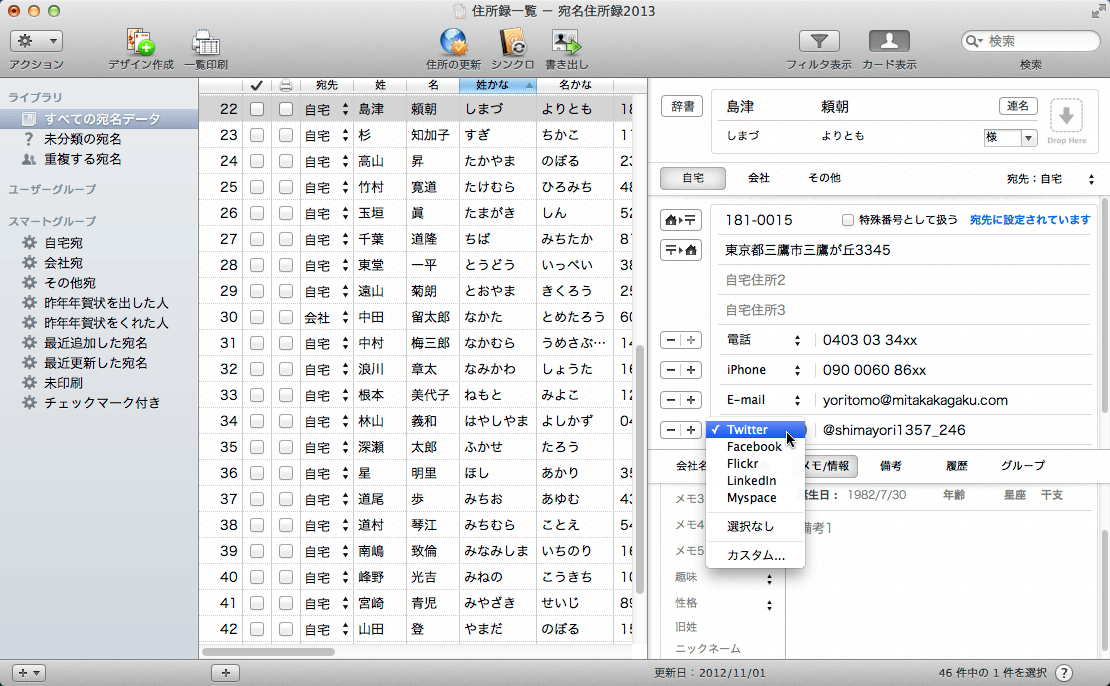Check the print box for row 30 中田
This screenshot has width=1110, height=686.
(x=285, y=317)
